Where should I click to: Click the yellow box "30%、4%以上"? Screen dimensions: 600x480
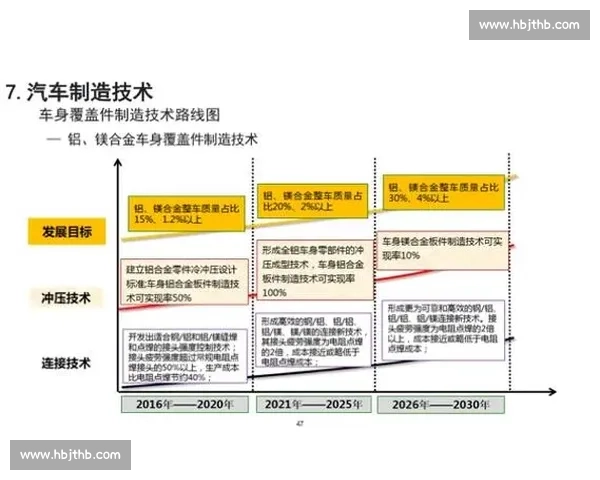(x=444, y=192)
